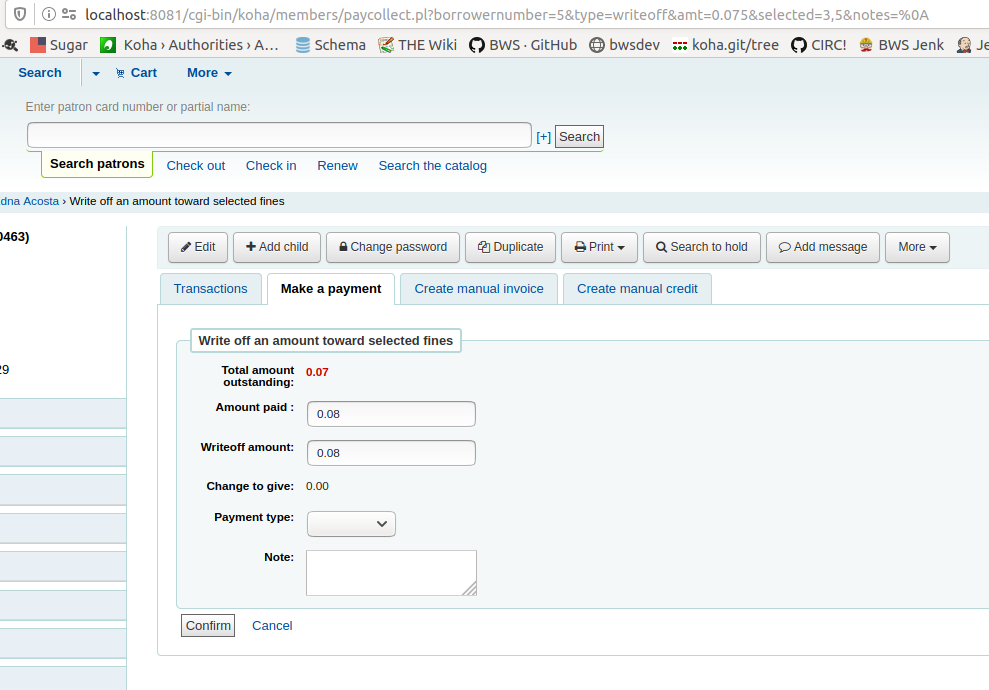Viewport: 989px width, 690px height.
Task: Open the Cart in top navigation
Action: (x=136, y=73)
